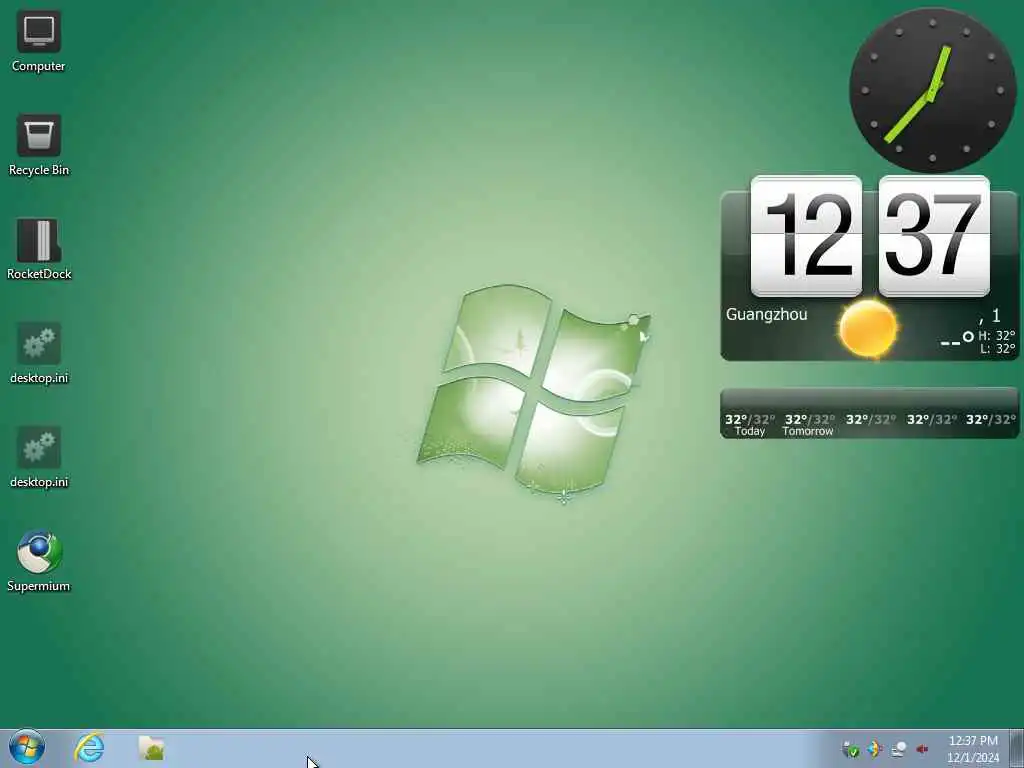Click the taskbar clock showing 12:37 PM
1024x768 pixels.
pos(973,749)
